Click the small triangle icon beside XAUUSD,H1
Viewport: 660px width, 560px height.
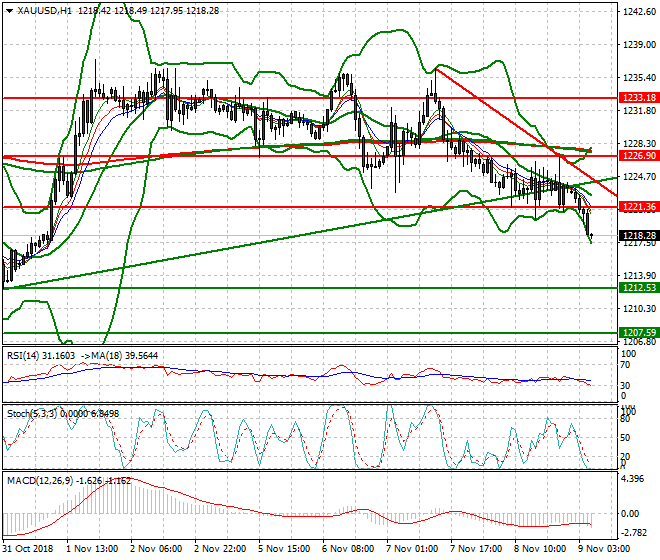point(8,9)
